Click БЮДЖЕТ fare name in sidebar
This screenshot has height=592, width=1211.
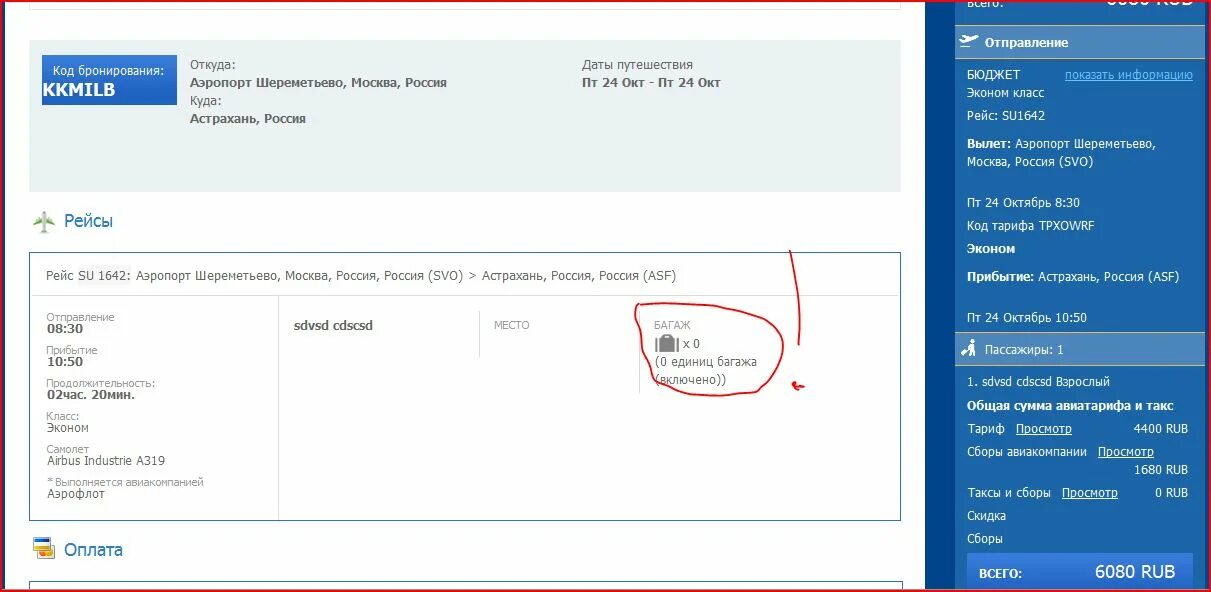point(994,75)
